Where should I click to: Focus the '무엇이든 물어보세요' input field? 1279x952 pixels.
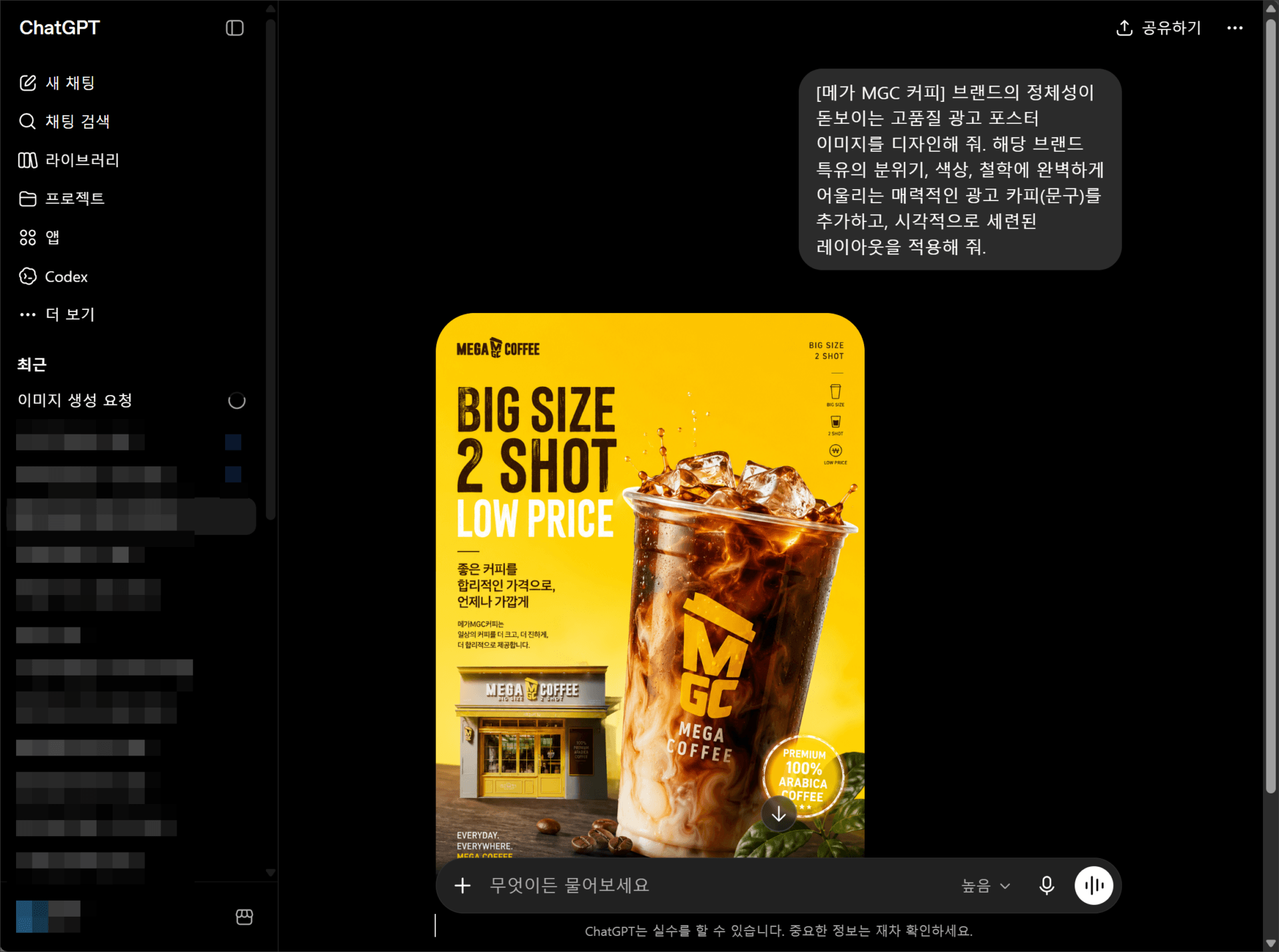(713, 885)
